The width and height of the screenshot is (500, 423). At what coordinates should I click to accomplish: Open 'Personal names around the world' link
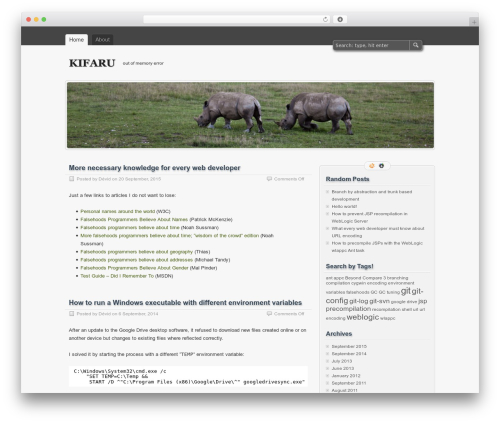pyautogui.click(x=118, y=211)
